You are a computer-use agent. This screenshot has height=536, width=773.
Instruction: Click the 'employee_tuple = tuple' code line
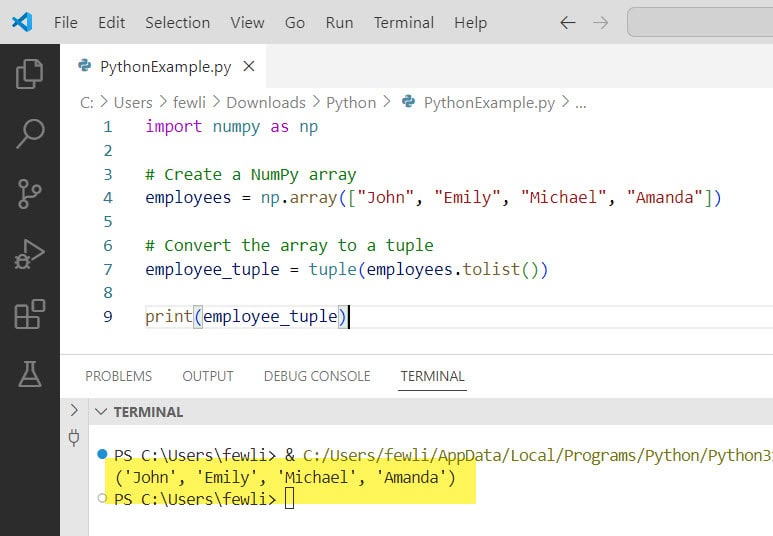point(347,269)
